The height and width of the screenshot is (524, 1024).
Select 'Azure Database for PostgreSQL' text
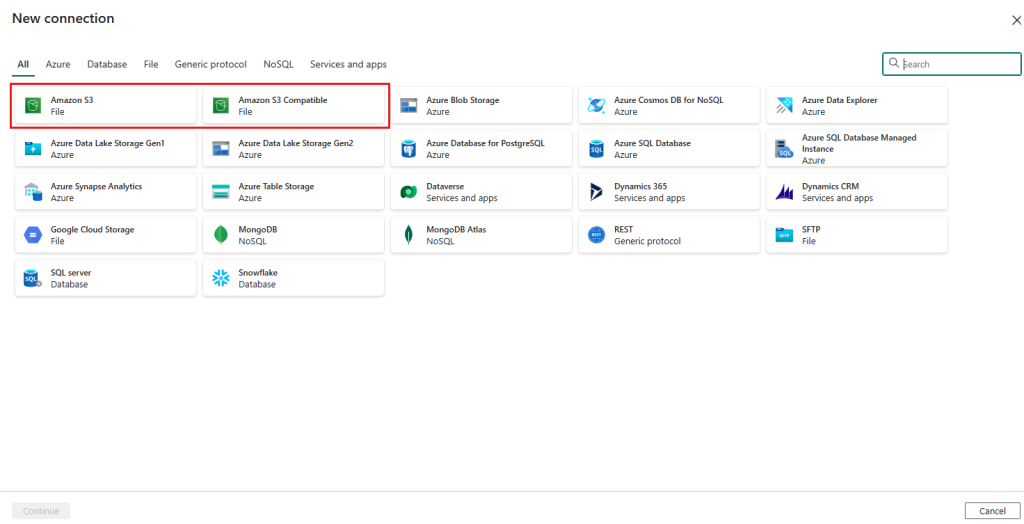point(485,143)
